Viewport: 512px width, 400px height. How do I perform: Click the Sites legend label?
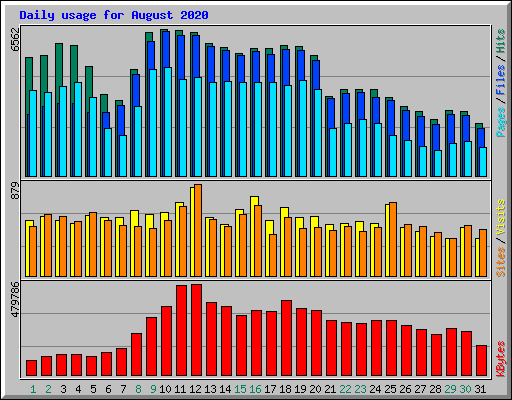click(501, 262)
